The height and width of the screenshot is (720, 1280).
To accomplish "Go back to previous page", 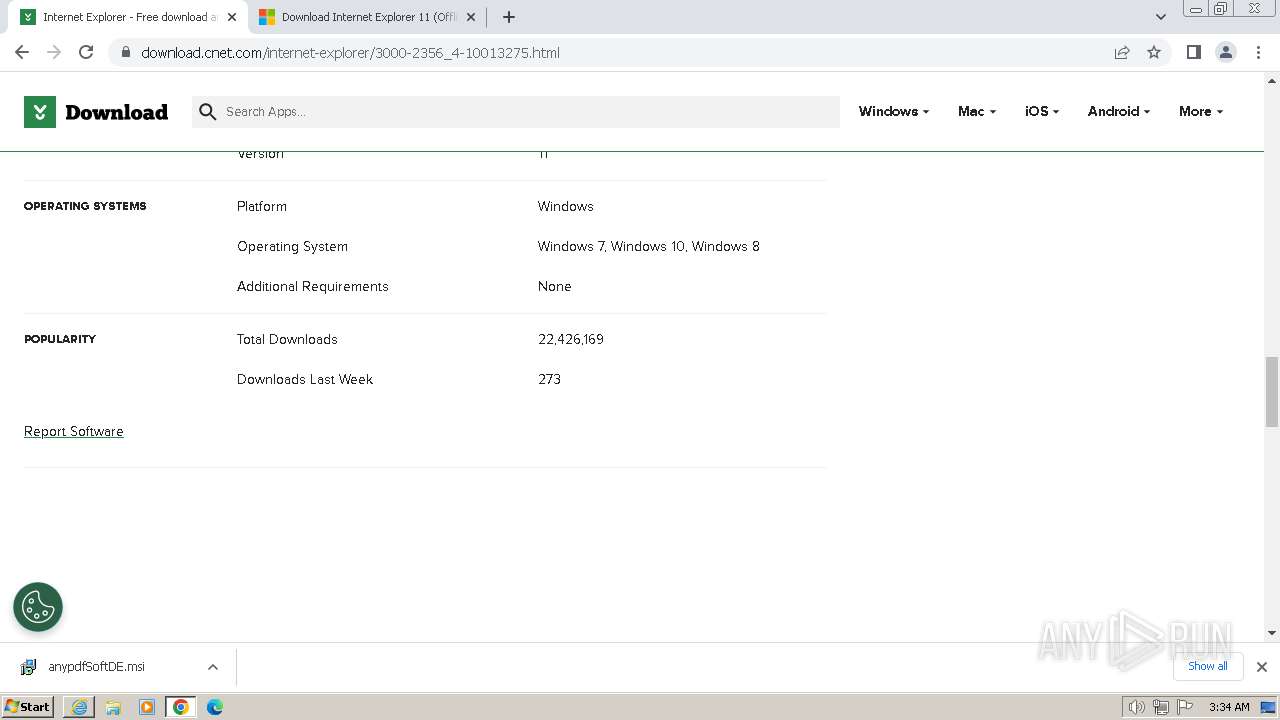I will click(x=22, y=52).
